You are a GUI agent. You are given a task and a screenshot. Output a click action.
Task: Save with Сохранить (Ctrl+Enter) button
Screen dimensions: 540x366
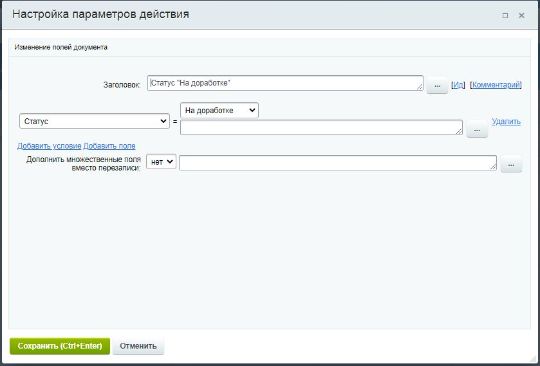(x=60, y=346)
